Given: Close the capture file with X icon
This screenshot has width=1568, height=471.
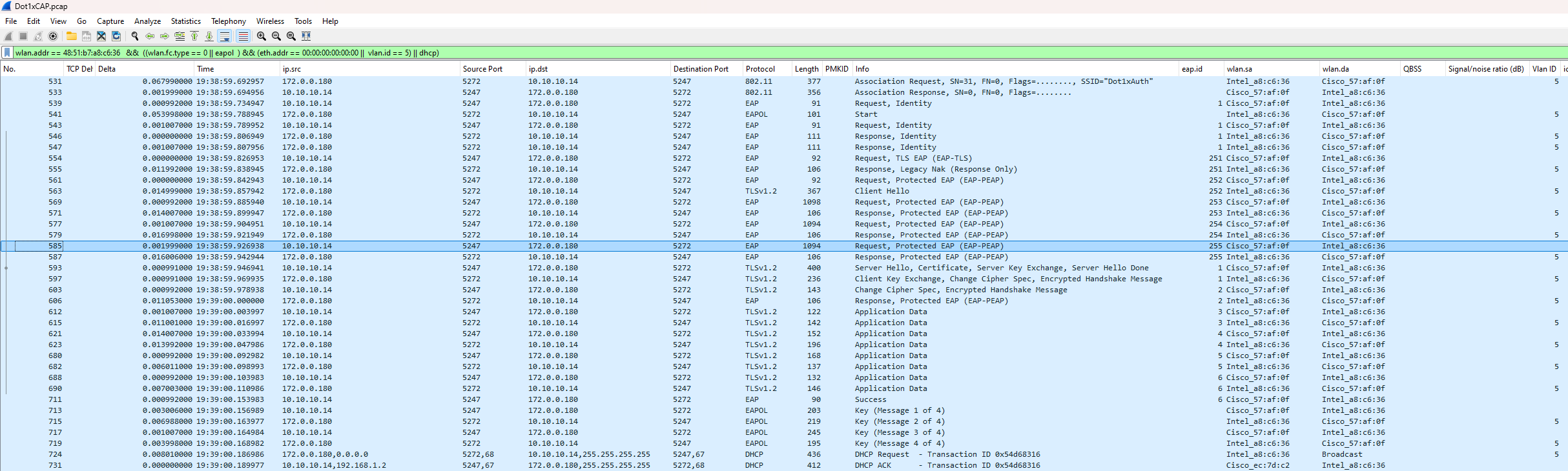Looking at the screenshot, I should pos(101,36).
